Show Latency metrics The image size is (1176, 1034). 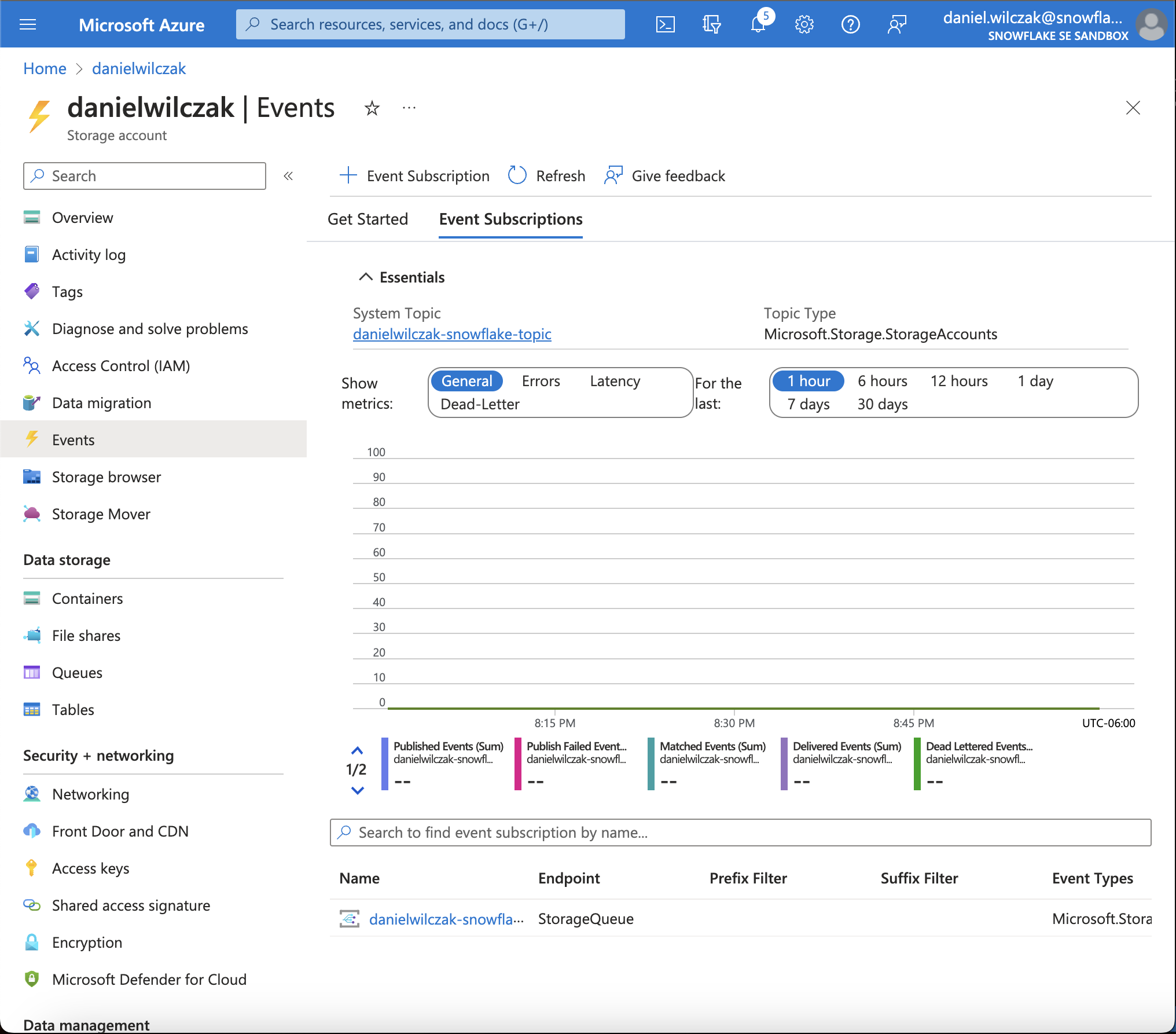click(615, 381)
